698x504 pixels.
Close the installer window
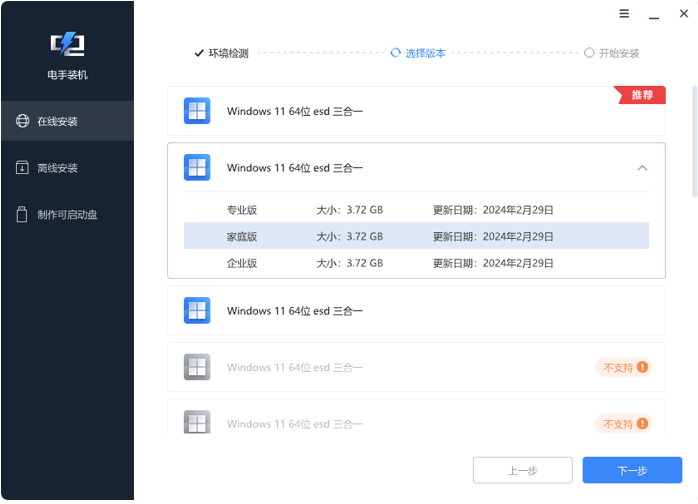(684, 14)
